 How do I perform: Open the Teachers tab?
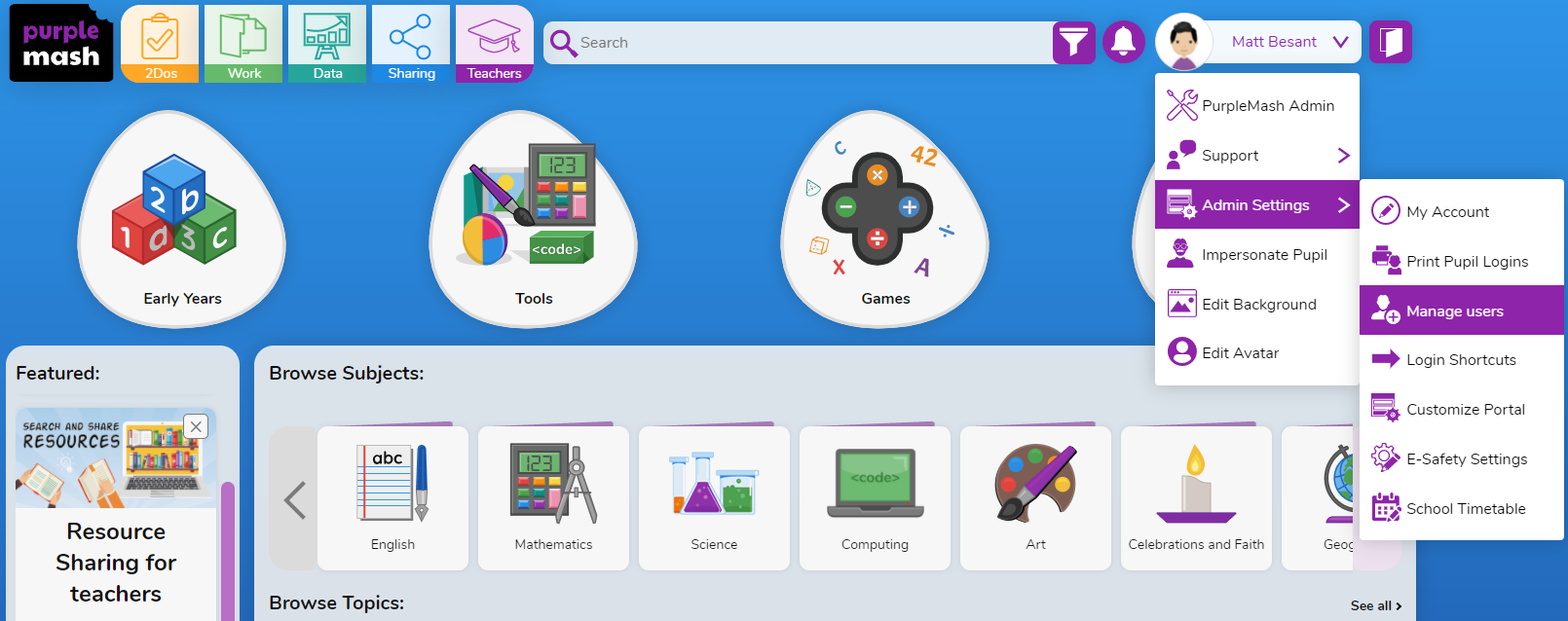pos(495,44)
